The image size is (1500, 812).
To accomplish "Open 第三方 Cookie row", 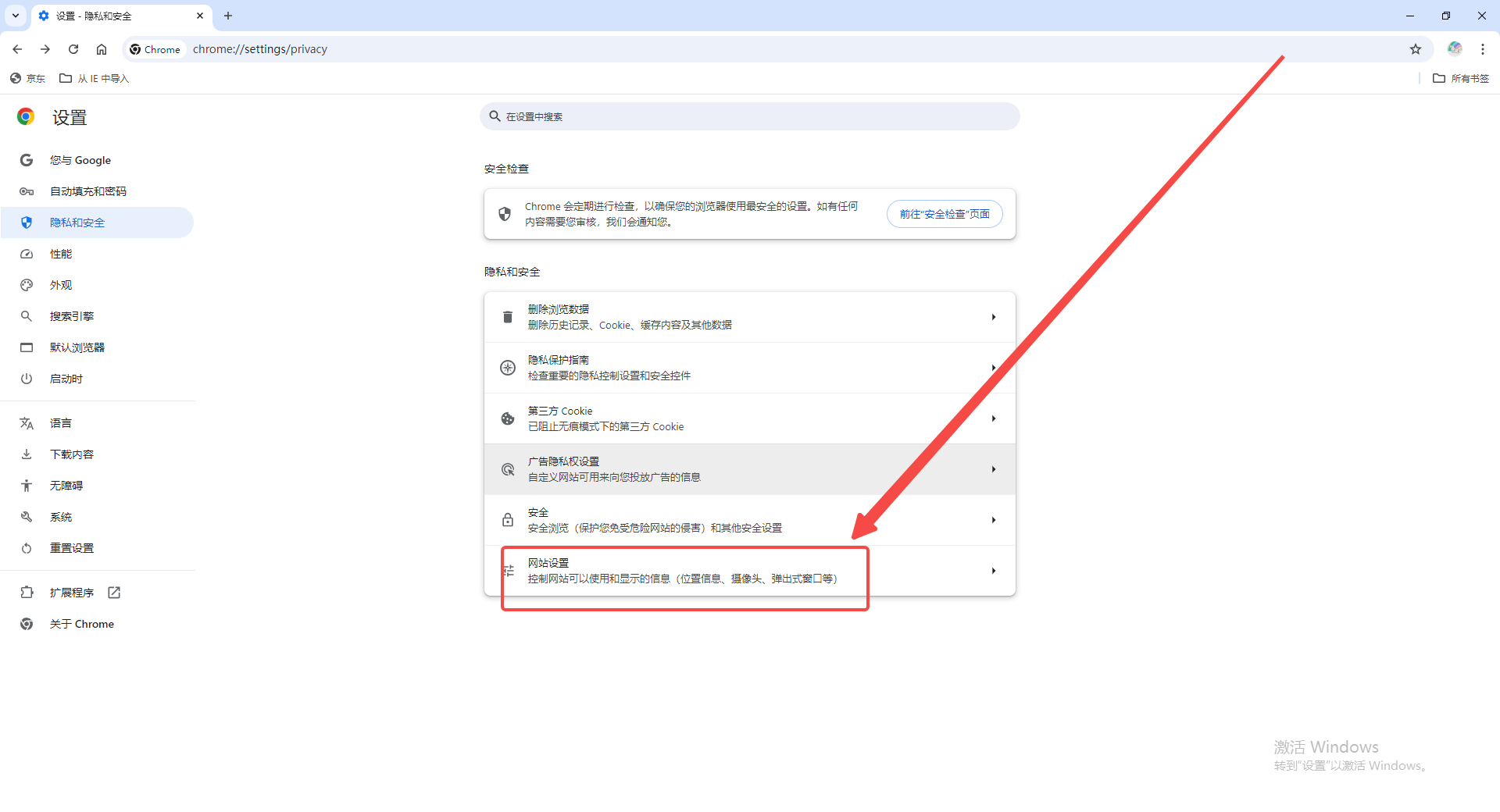I will tap(750, 418).
